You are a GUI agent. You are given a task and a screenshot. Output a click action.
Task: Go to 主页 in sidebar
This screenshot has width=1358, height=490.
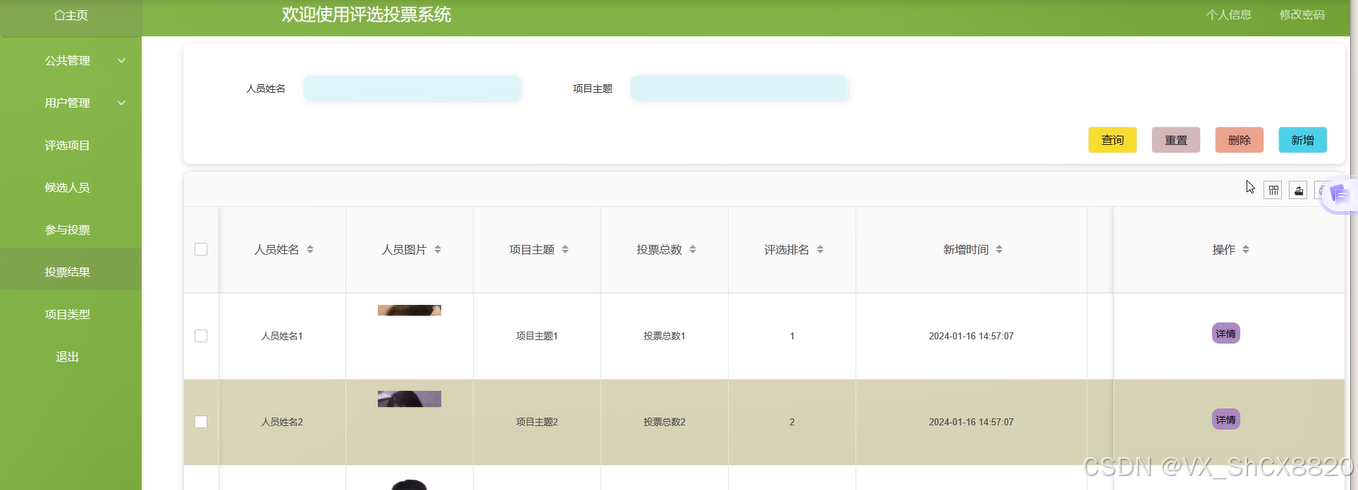[71, 16]
